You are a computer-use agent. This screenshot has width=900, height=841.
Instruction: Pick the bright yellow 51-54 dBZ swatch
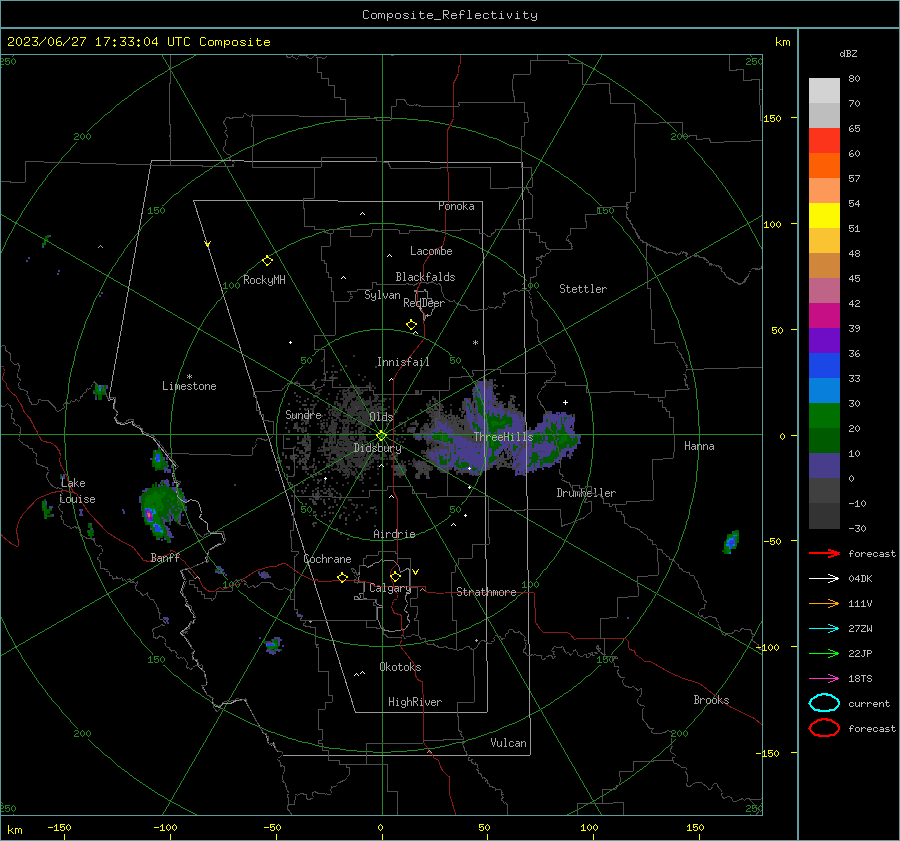click(x=824, y=215)
